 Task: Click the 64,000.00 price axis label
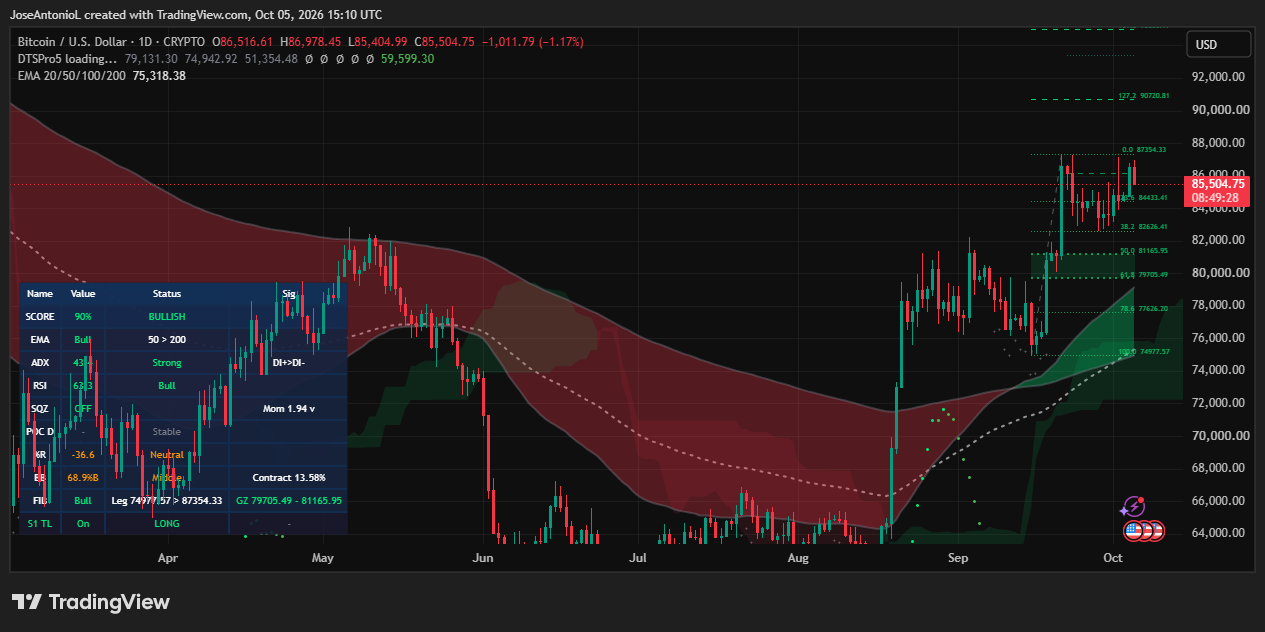(x=1217, y=533)
